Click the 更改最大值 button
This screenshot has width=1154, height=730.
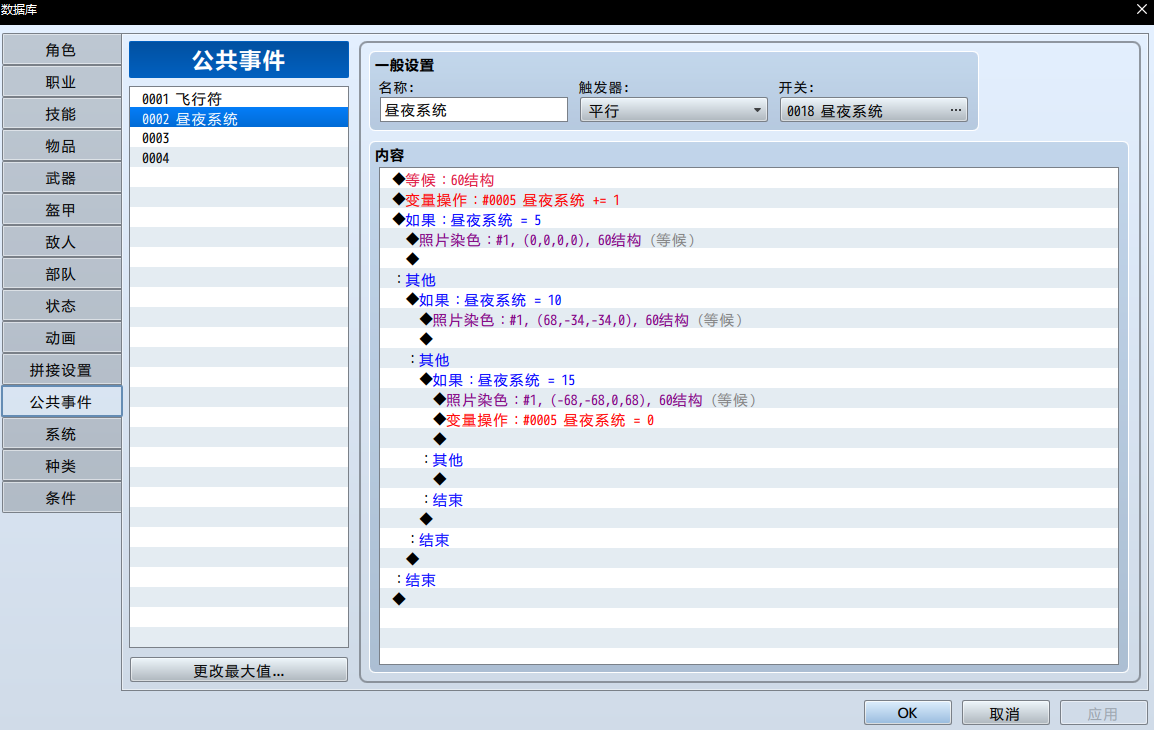point(238,670)
